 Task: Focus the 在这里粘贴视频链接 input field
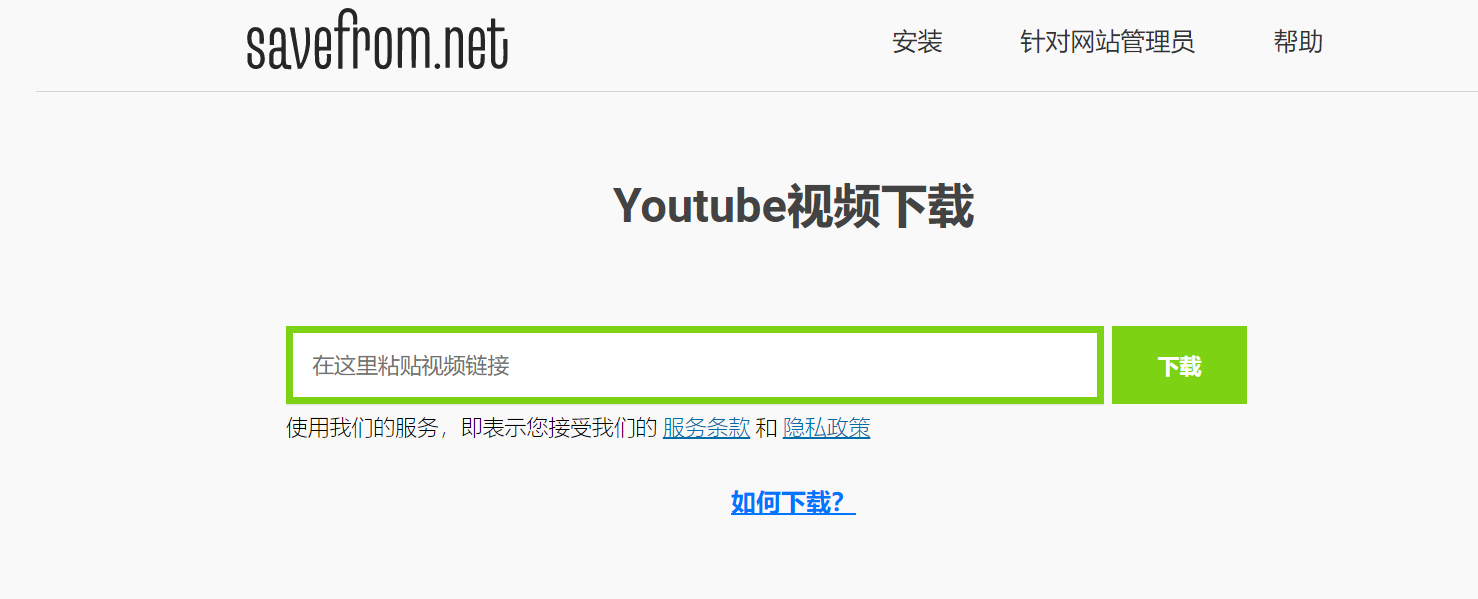695,365
